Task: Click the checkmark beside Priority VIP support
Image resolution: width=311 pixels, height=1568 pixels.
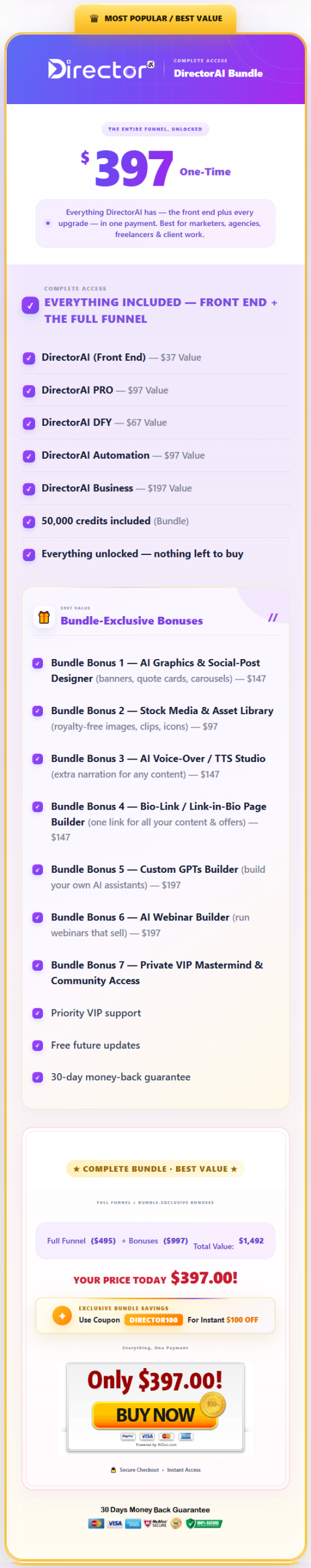Action: tap(37, 1014)
